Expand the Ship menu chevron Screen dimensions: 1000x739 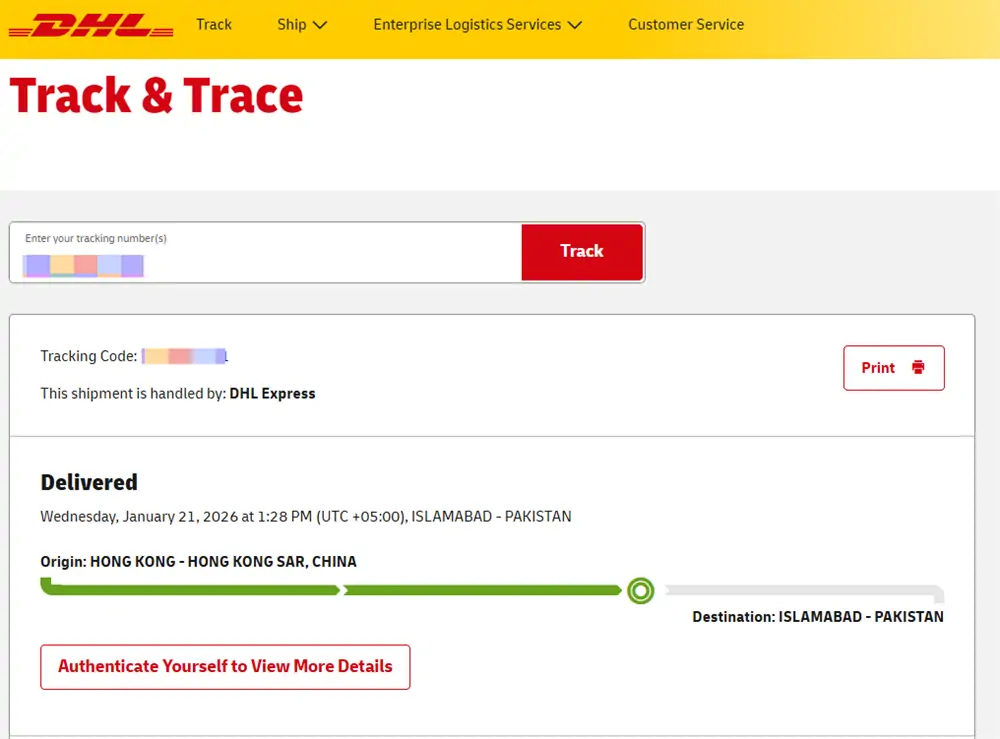[x=320, y=25]
